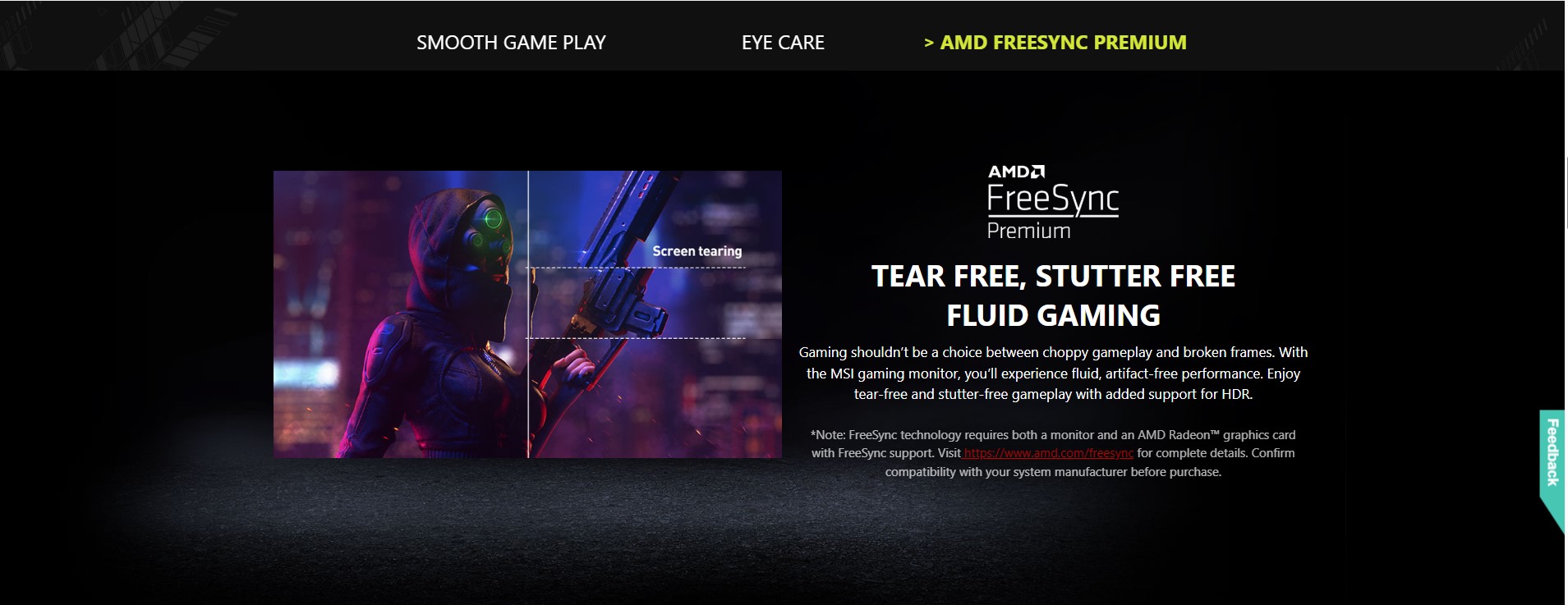This screenshot has height=605, width=1568.
Task: Switch to the EYE CARE tab
Action: (783, 43)
